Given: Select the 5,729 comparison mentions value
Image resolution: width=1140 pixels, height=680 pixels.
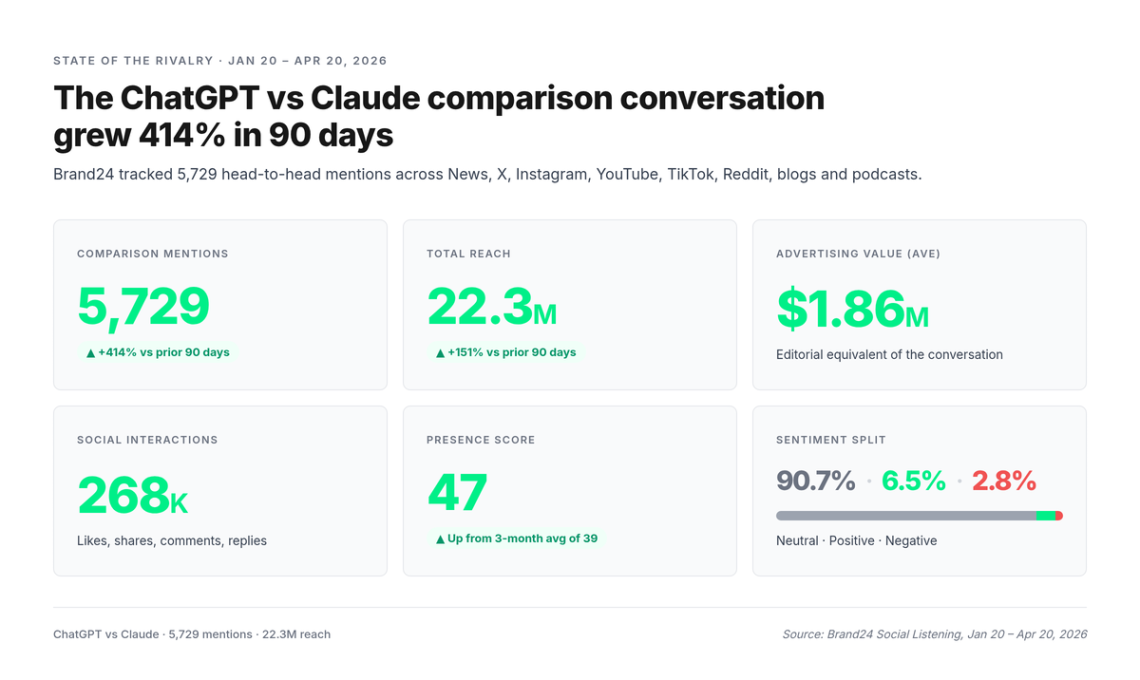Looking at the screenshot, I should click(143, 307).
